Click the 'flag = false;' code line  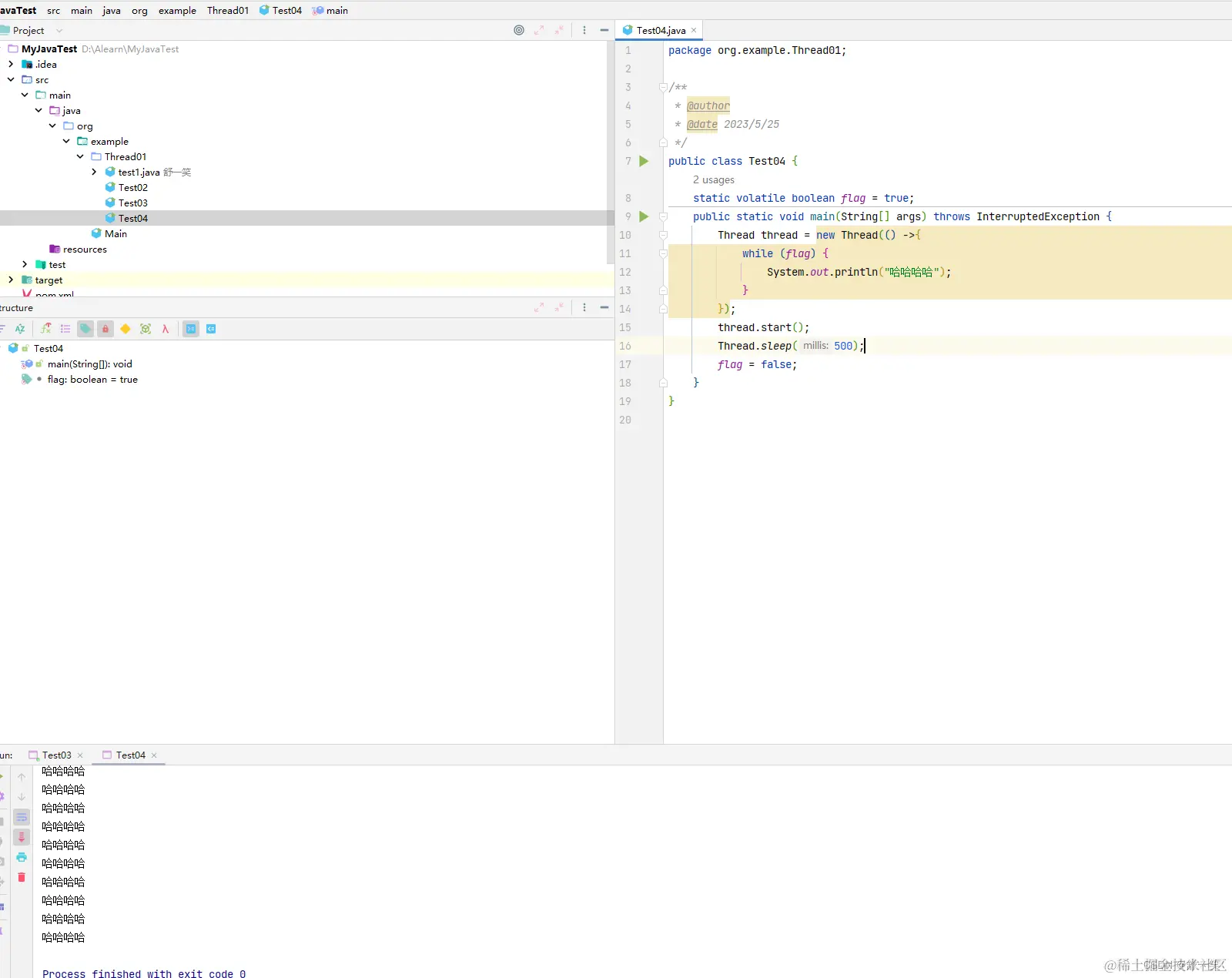758,364
